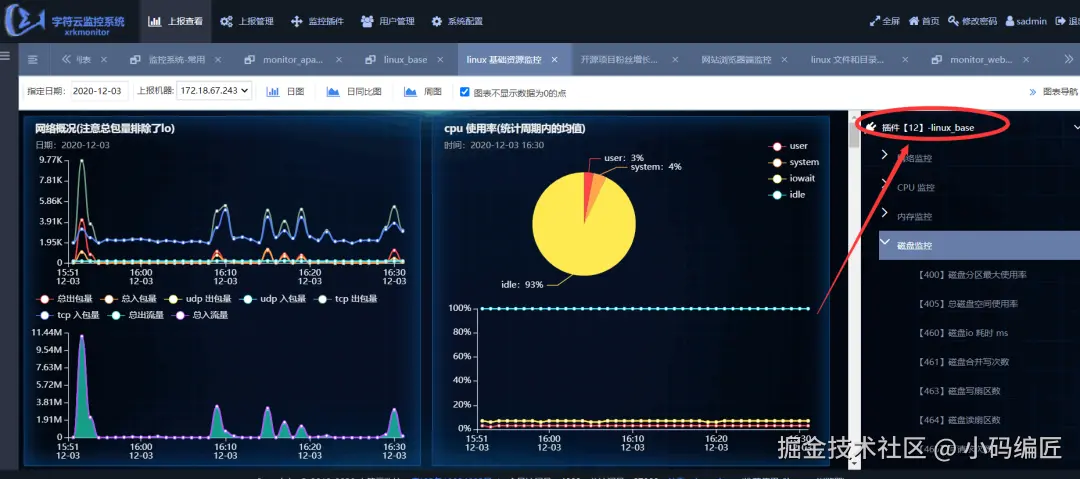The image size is (1080, 479).
Task: Toggle the 总入流量 legend series
Action: 202,315
